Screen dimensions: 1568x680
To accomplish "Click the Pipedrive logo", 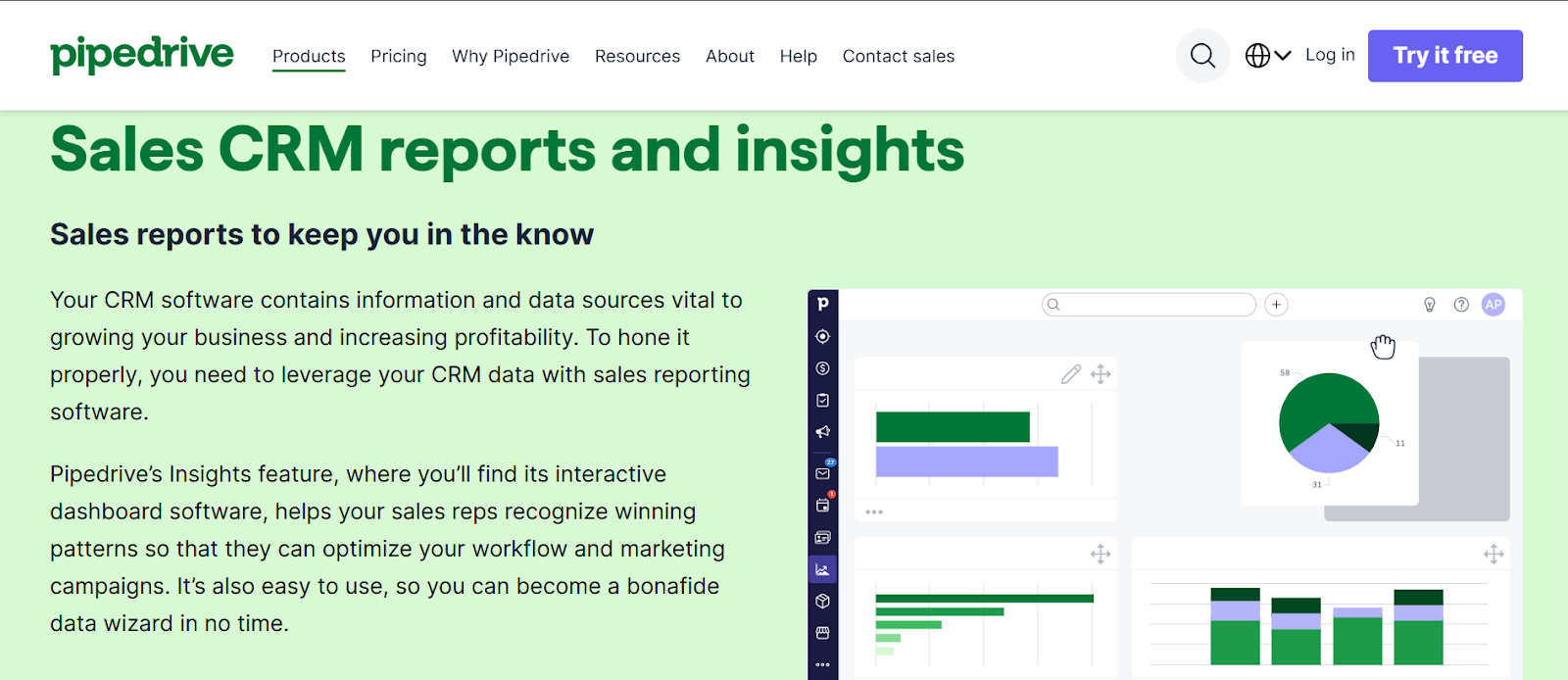I will click(142, 55).
